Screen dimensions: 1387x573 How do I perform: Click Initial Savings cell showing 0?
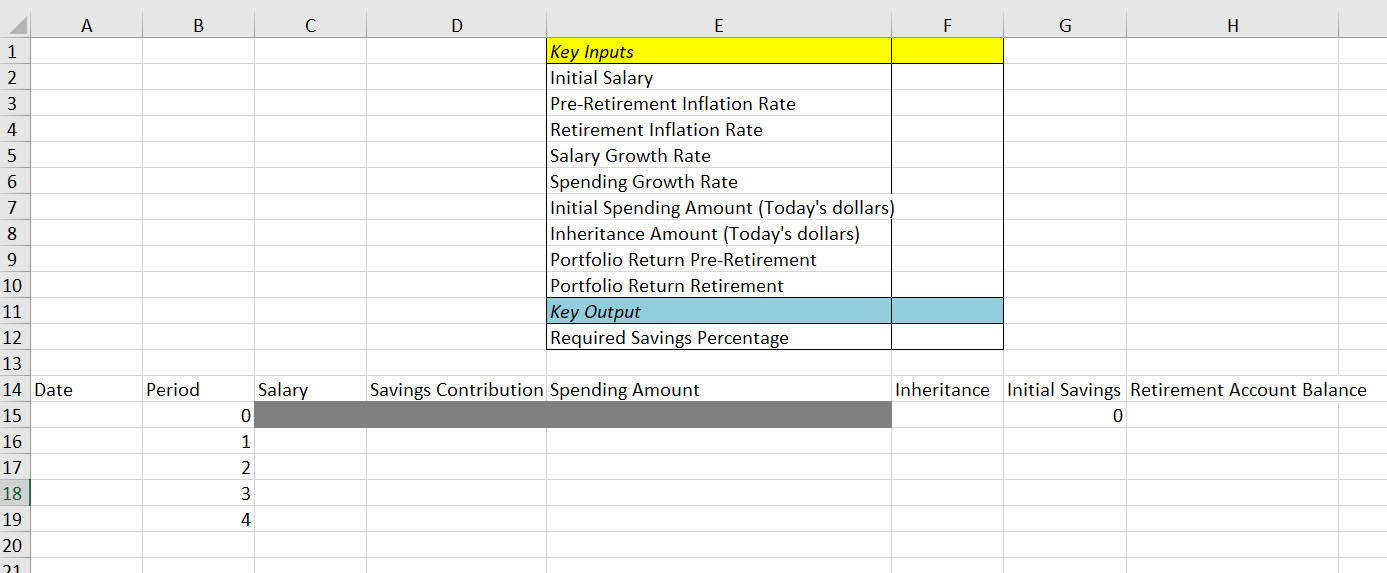pyautogui.click(x=1065, y=416)
